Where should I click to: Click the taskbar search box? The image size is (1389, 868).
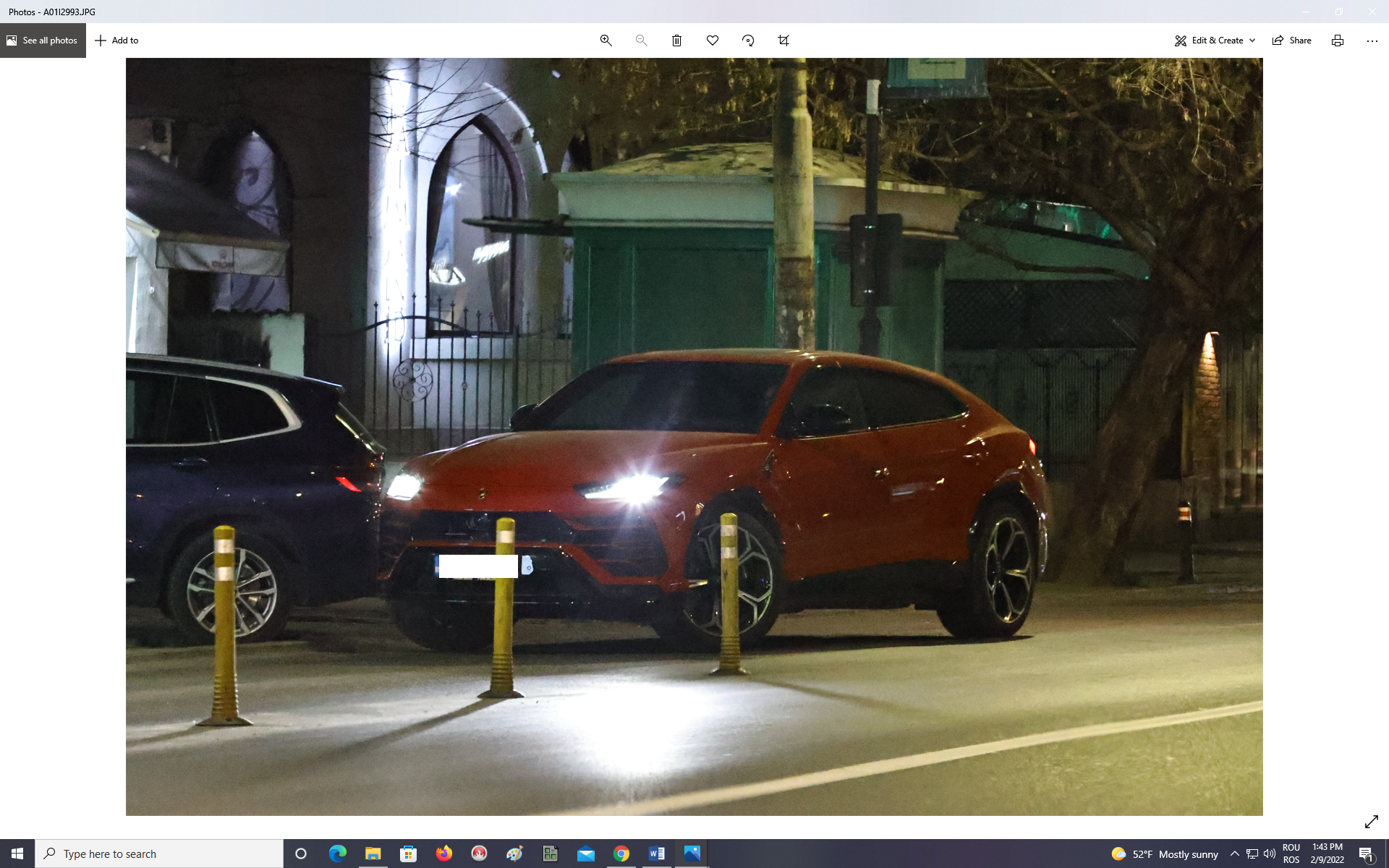159,854
